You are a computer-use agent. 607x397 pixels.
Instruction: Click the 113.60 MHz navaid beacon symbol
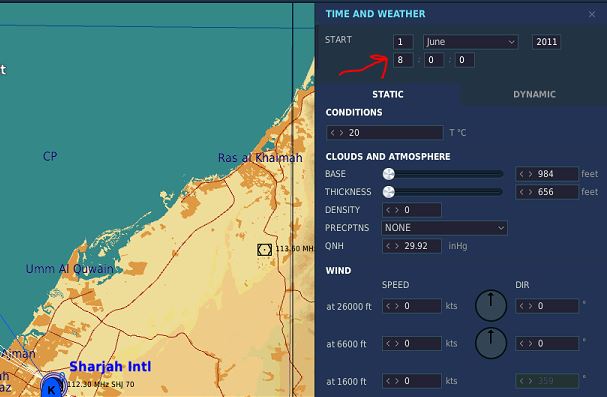[264, 250]
